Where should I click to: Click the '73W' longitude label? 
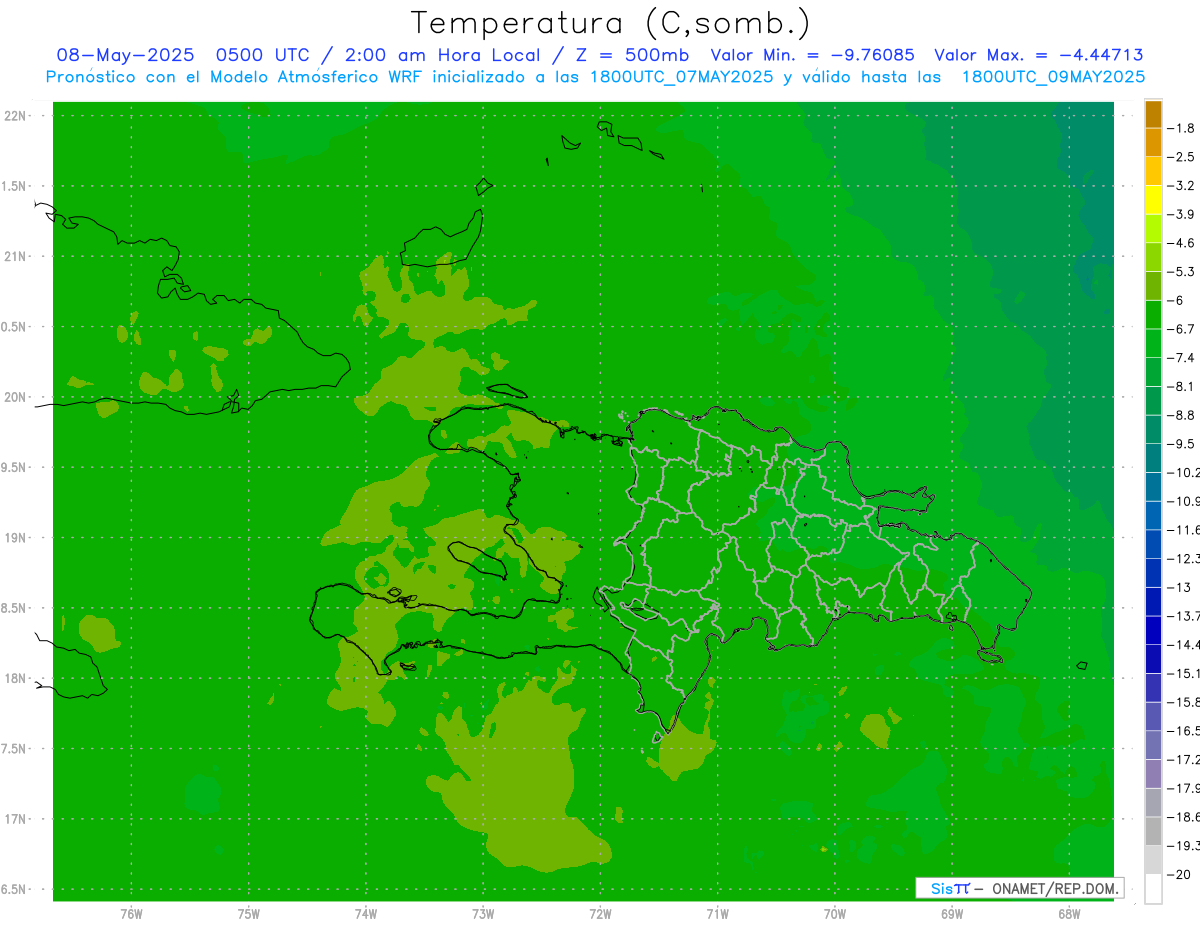(x=483, y=914)
